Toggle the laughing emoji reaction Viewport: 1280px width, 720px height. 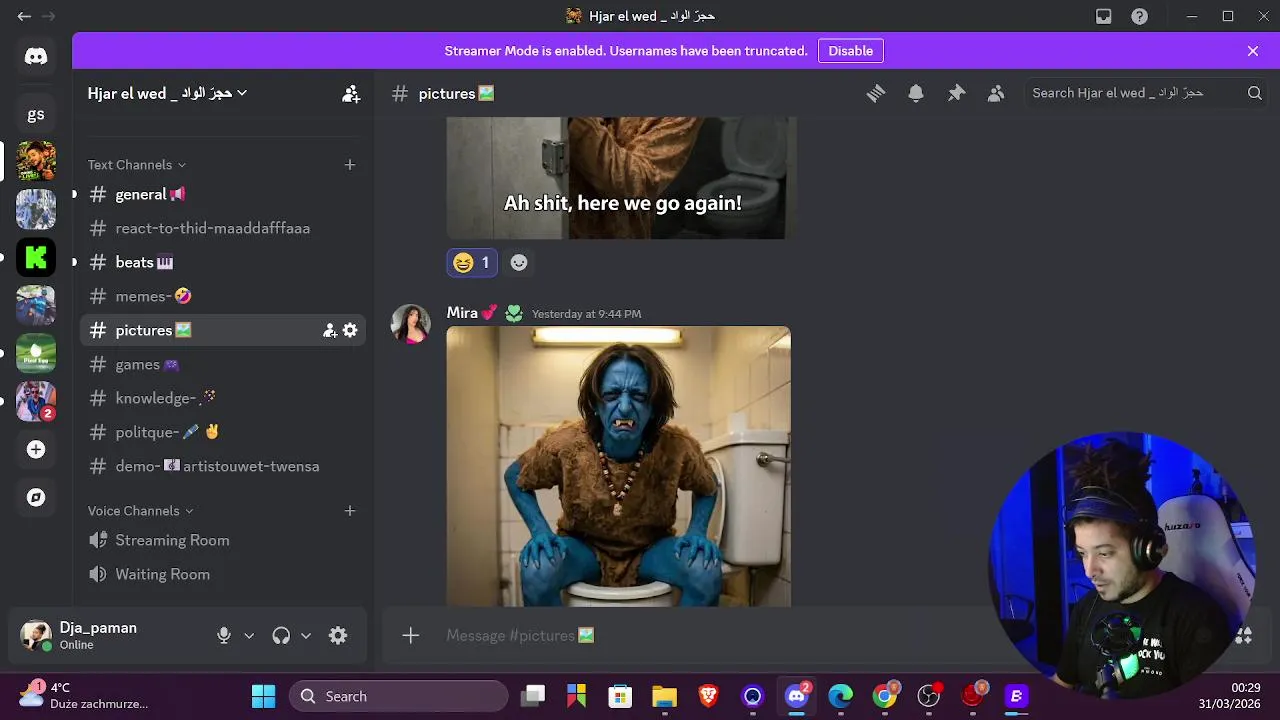pos(472,262)
